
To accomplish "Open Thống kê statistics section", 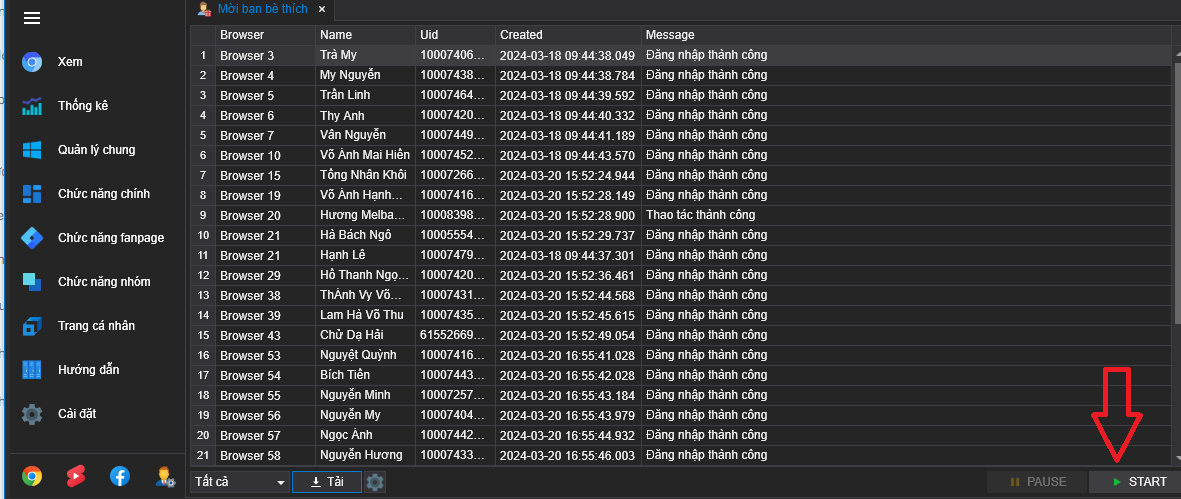I will click(82, 106).
